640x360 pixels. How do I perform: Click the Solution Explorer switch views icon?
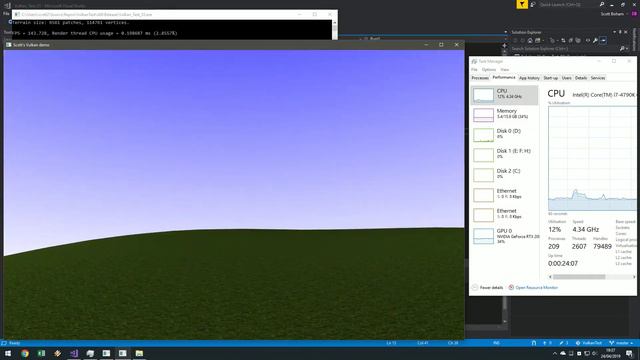click(538, 40)
